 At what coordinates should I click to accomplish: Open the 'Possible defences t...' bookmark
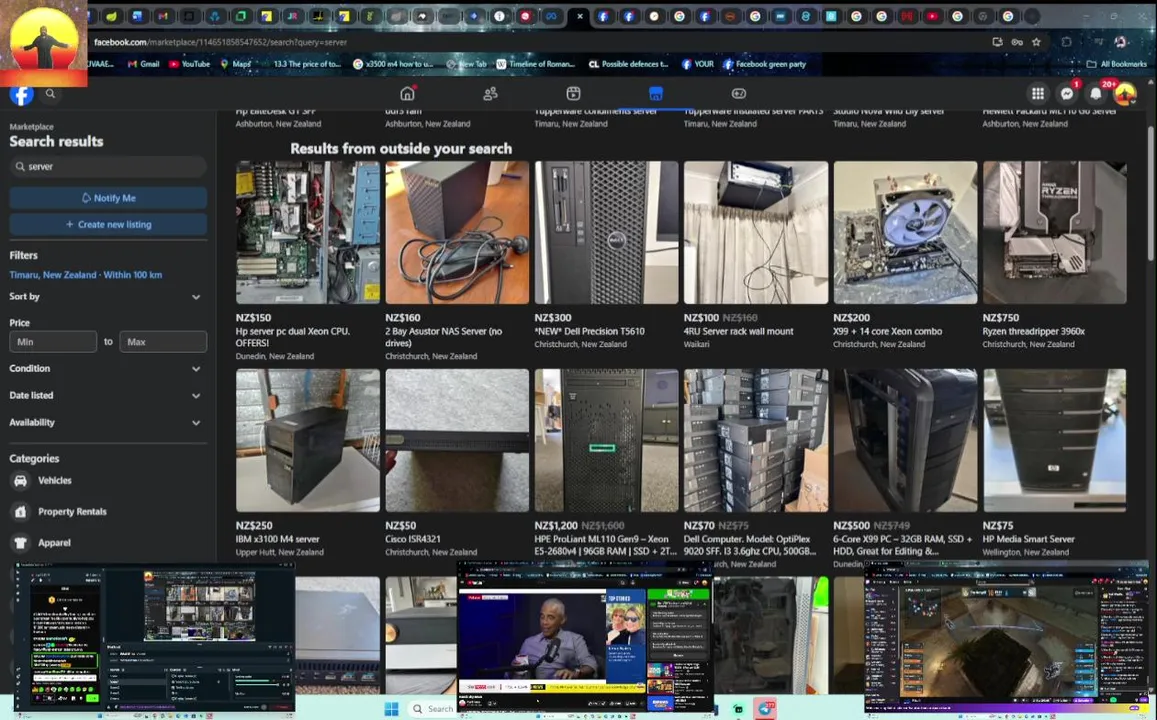[628, 64]
